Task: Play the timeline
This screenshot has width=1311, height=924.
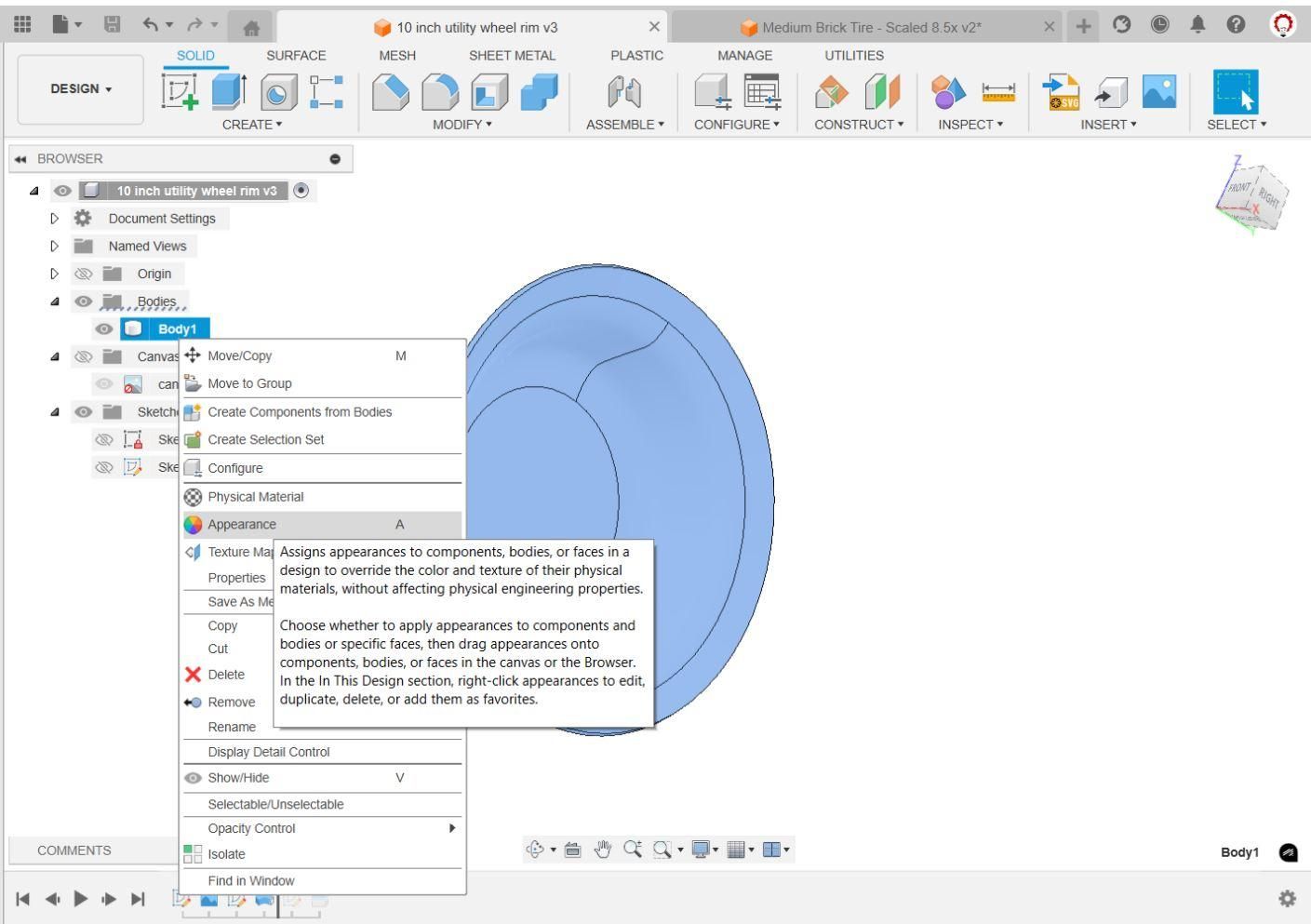Action: (81, 898)
